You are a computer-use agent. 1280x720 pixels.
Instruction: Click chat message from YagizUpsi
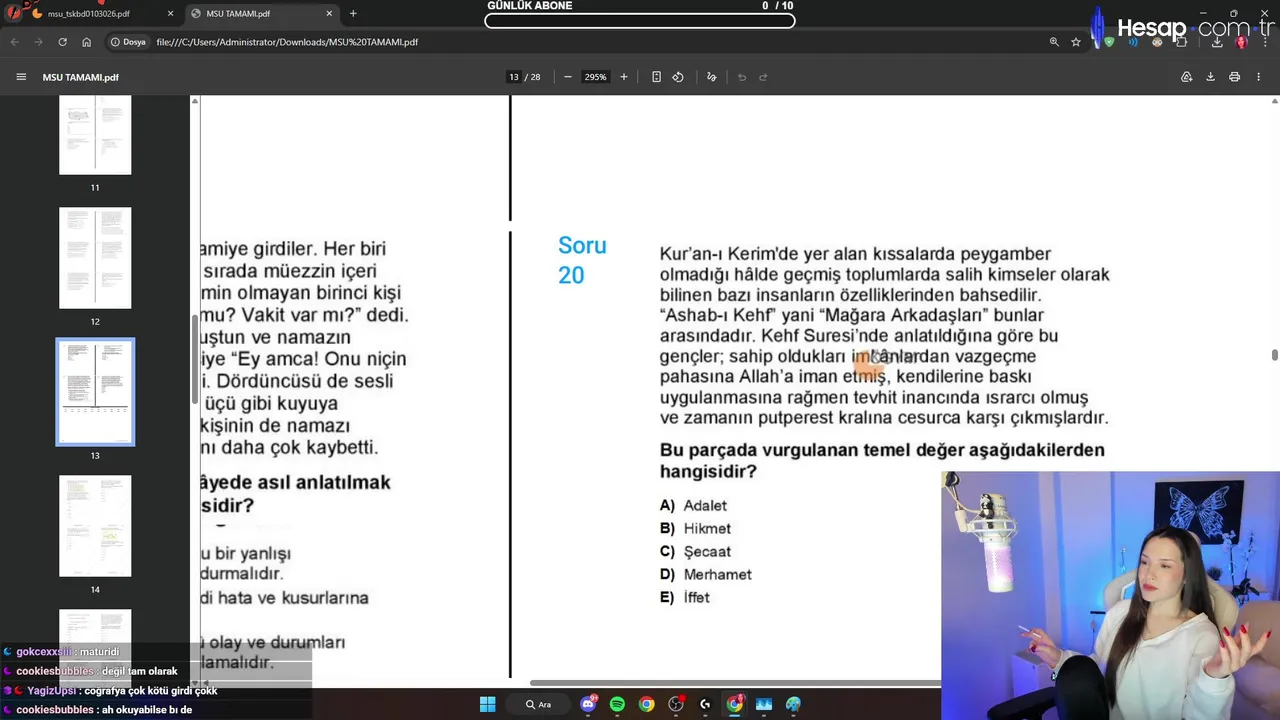point(110,691)
